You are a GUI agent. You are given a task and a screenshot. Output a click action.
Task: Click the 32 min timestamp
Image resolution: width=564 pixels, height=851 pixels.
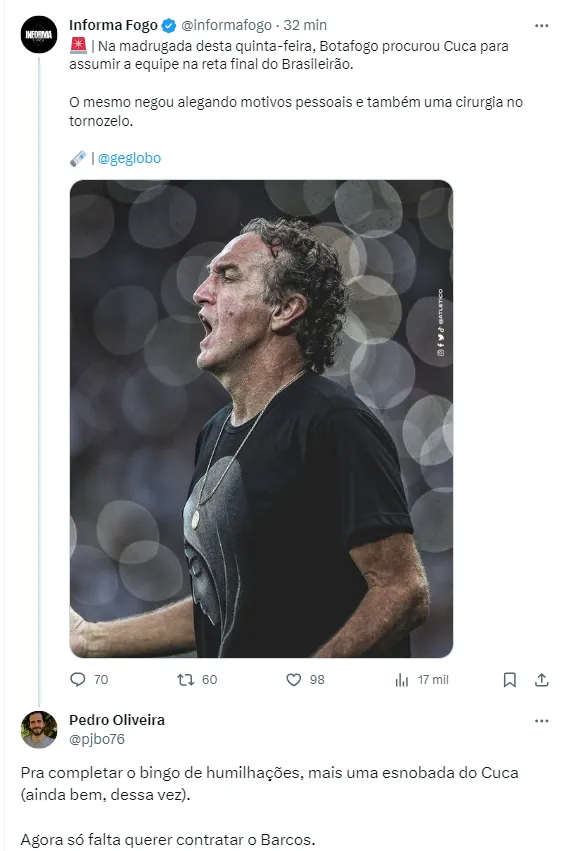tap(305, 25)
